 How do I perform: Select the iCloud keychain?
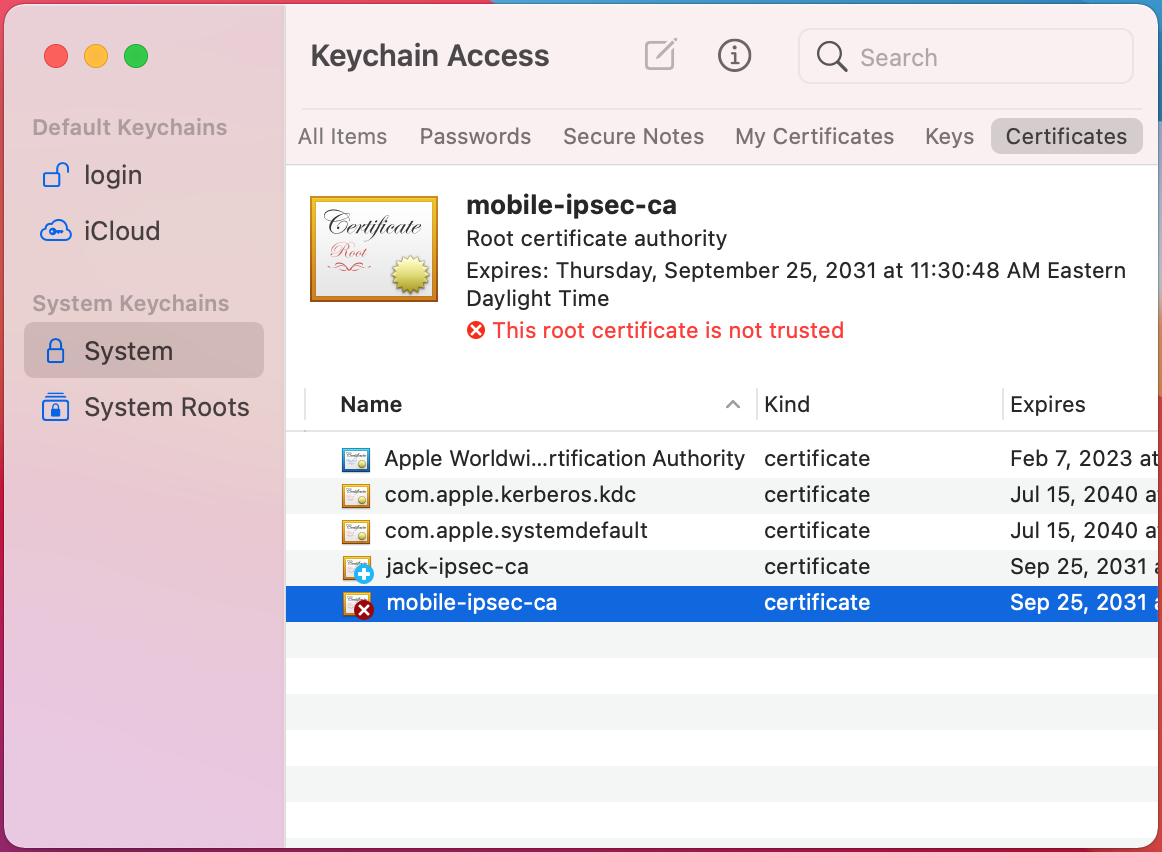121,231
